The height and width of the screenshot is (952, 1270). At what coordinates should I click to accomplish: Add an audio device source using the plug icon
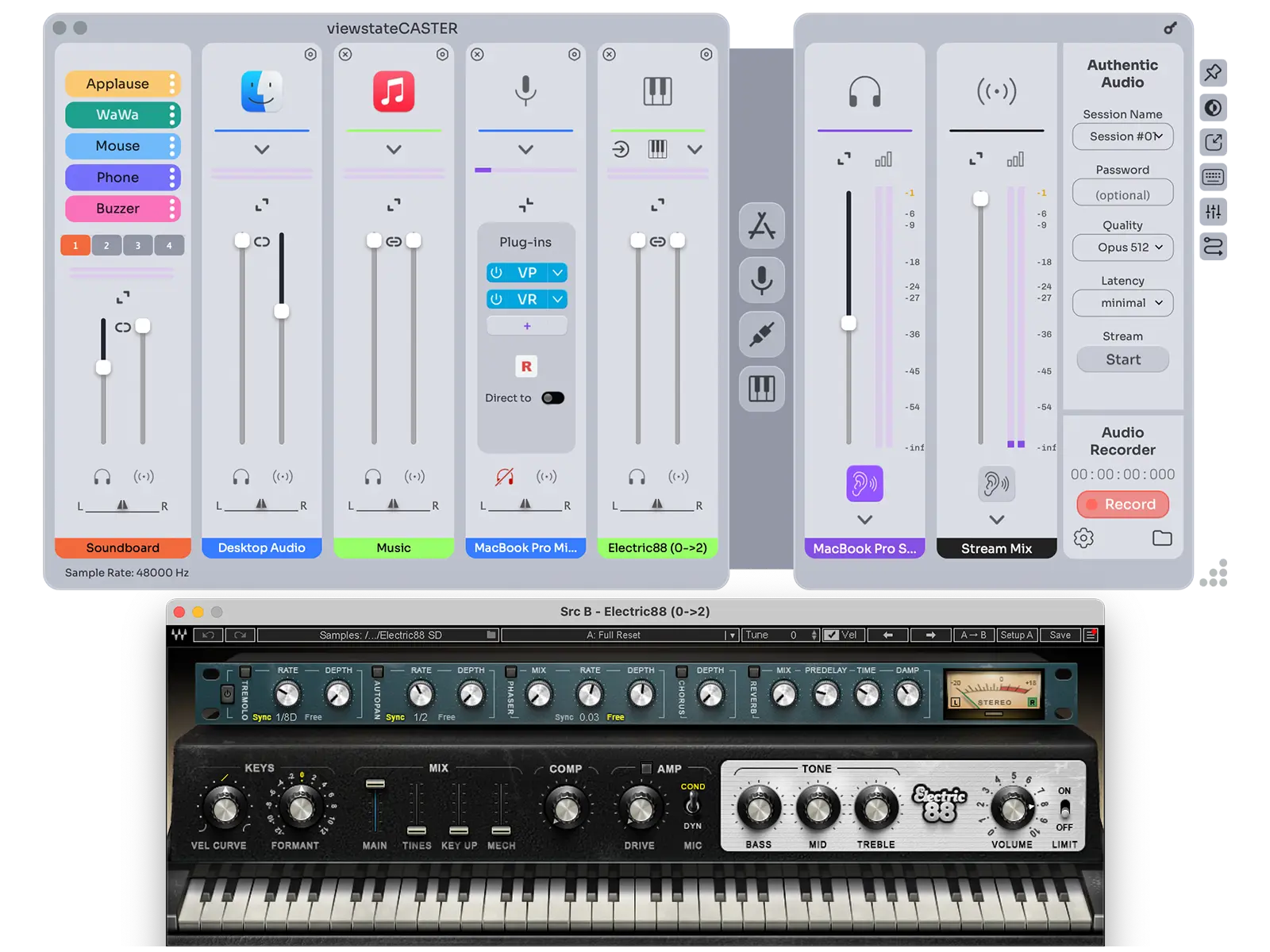761,333
